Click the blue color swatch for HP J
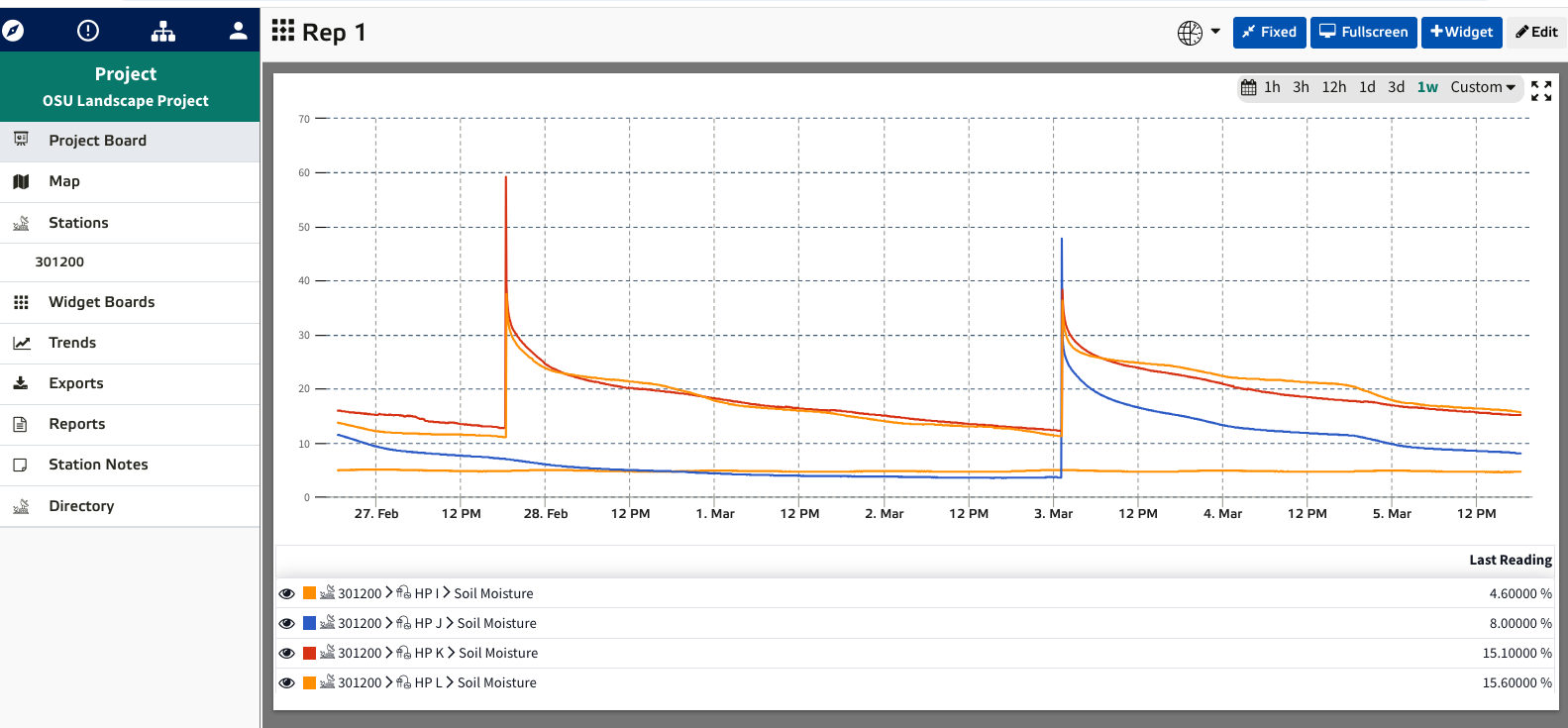The width and height of the screenshot is (1568, 728). click(x=309, y=623)
